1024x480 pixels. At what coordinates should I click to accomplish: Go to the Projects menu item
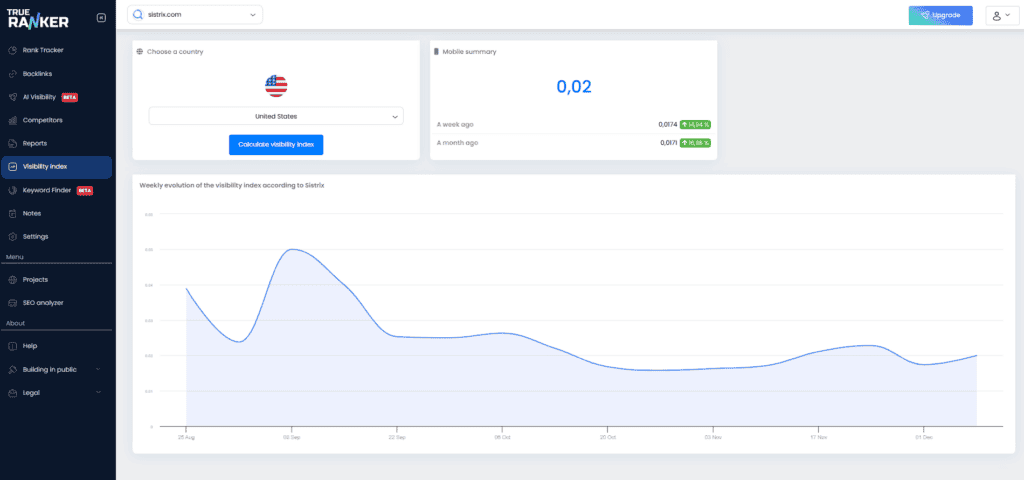tap(35, 279)
